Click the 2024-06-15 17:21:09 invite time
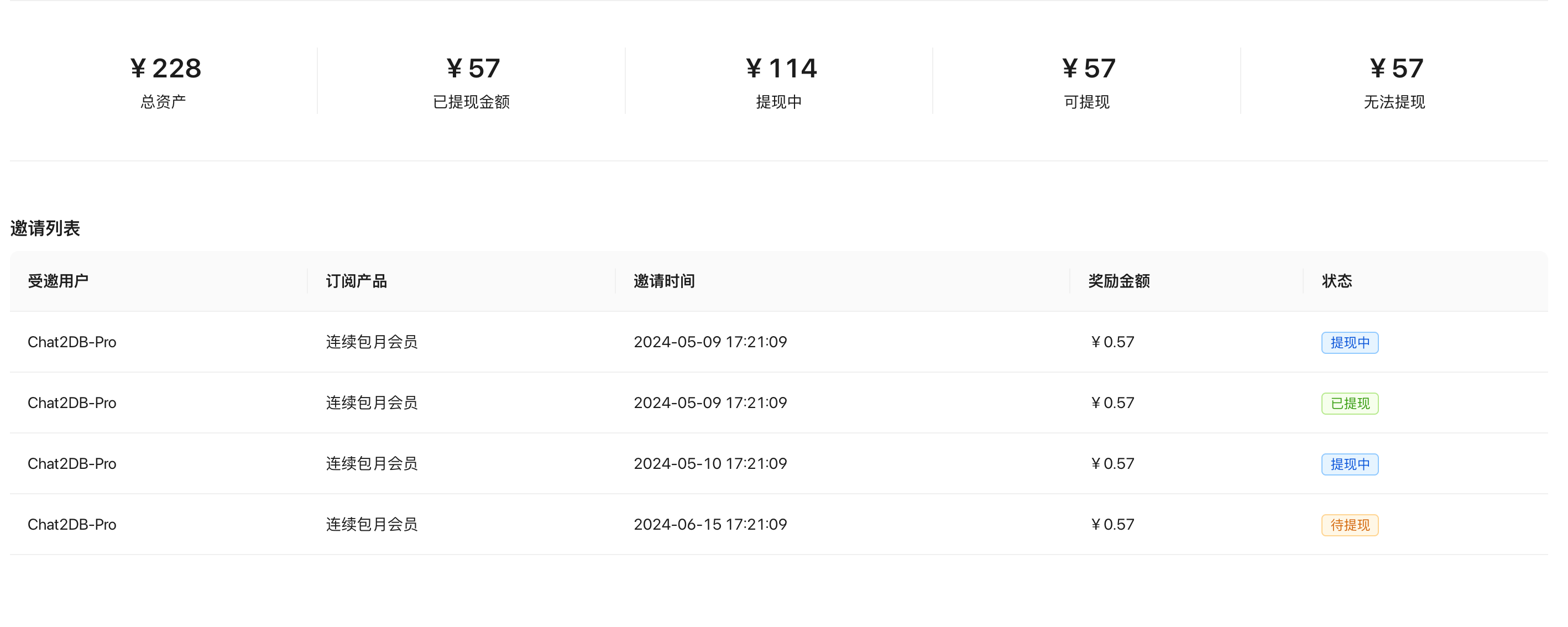Viewport: 1568px width, 627px height. [x=710, y=525]
